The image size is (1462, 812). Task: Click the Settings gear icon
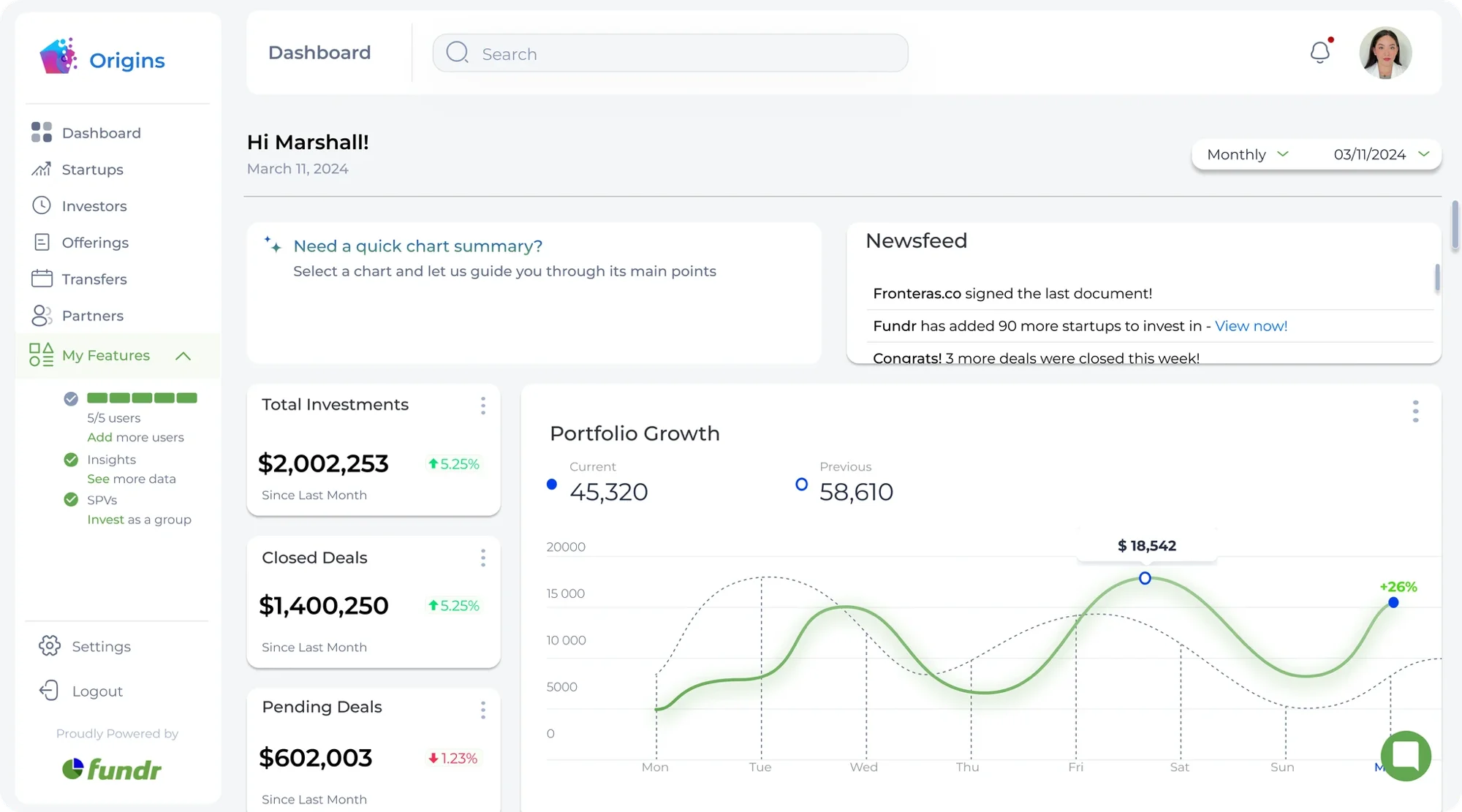tap(50, 646)
